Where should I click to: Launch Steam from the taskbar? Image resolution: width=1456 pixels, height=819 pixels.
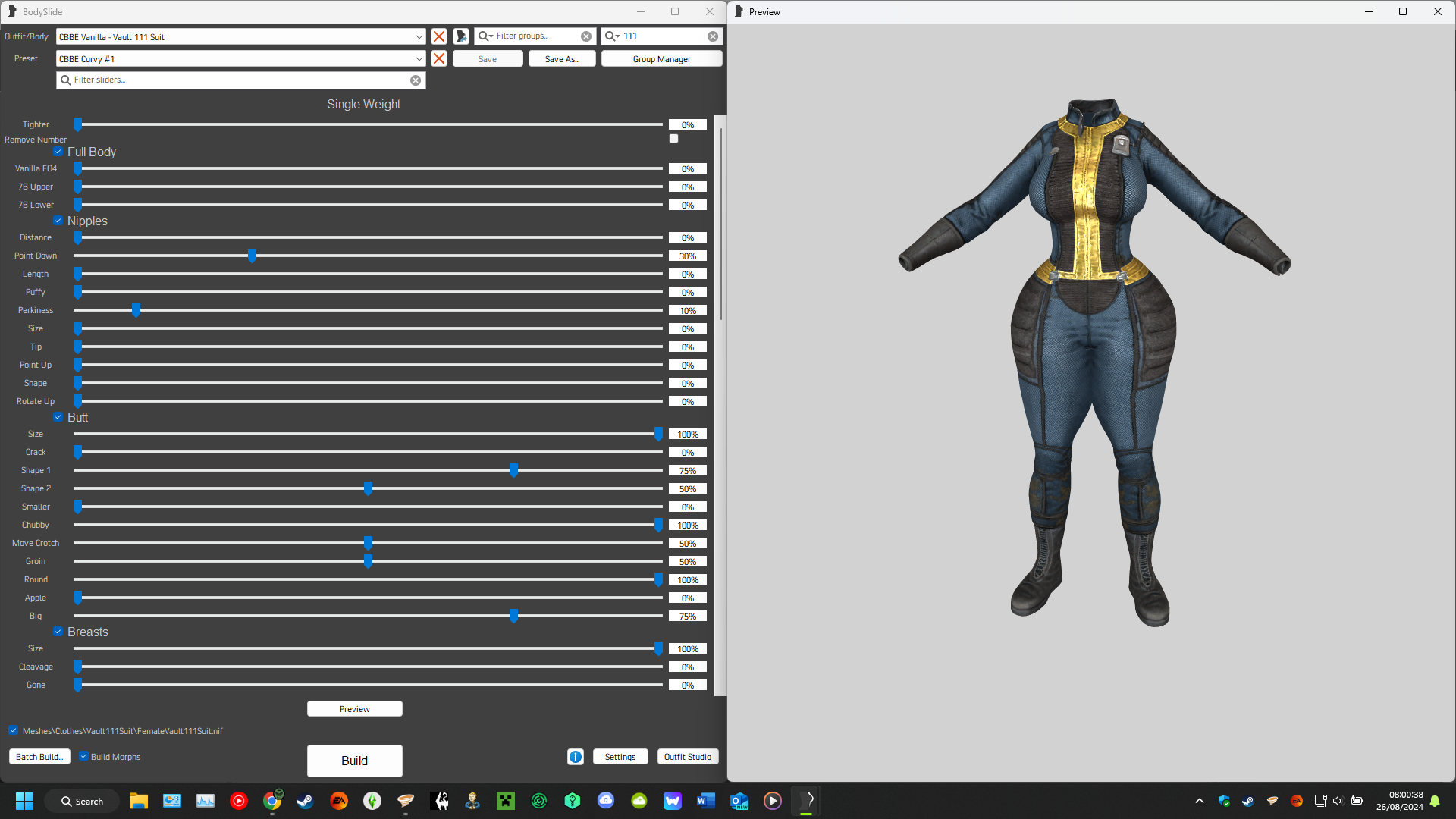(x=306, y=801)
